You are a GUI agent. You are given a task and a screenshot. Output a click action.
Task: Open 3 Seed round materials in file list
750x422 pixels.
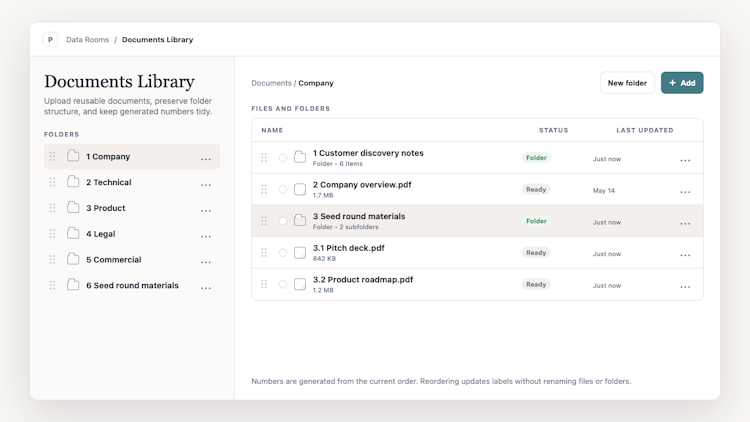click(x=359, y=216)
